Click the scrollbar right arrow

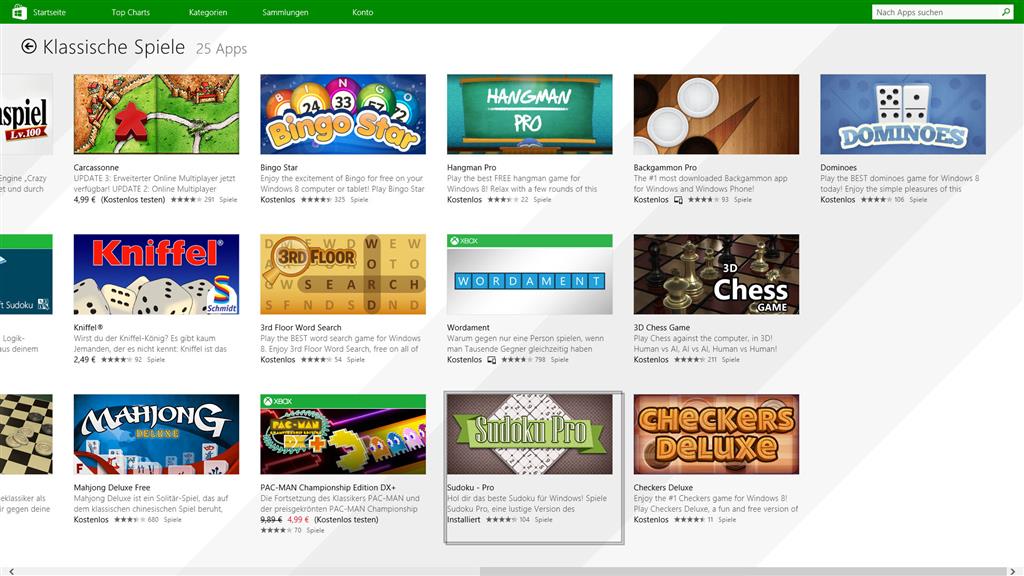pos(1013,571)
